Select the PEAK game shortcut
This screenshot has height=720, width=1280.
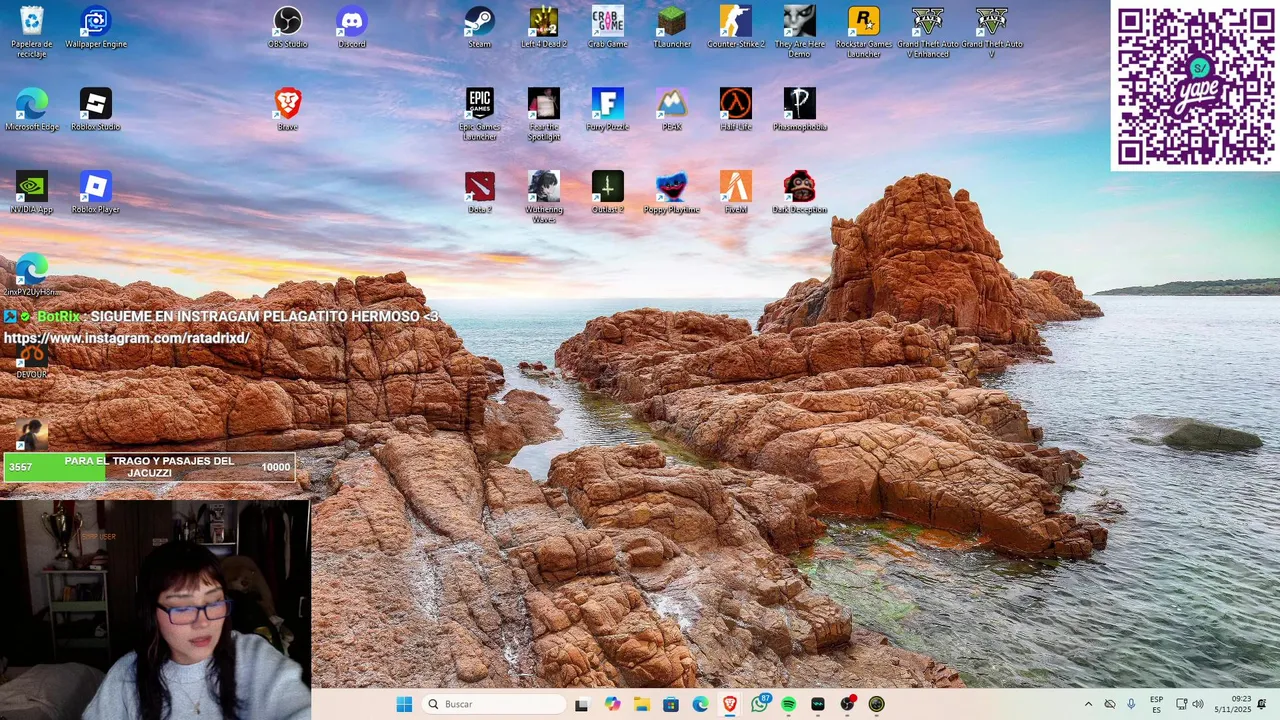(672, 110)
